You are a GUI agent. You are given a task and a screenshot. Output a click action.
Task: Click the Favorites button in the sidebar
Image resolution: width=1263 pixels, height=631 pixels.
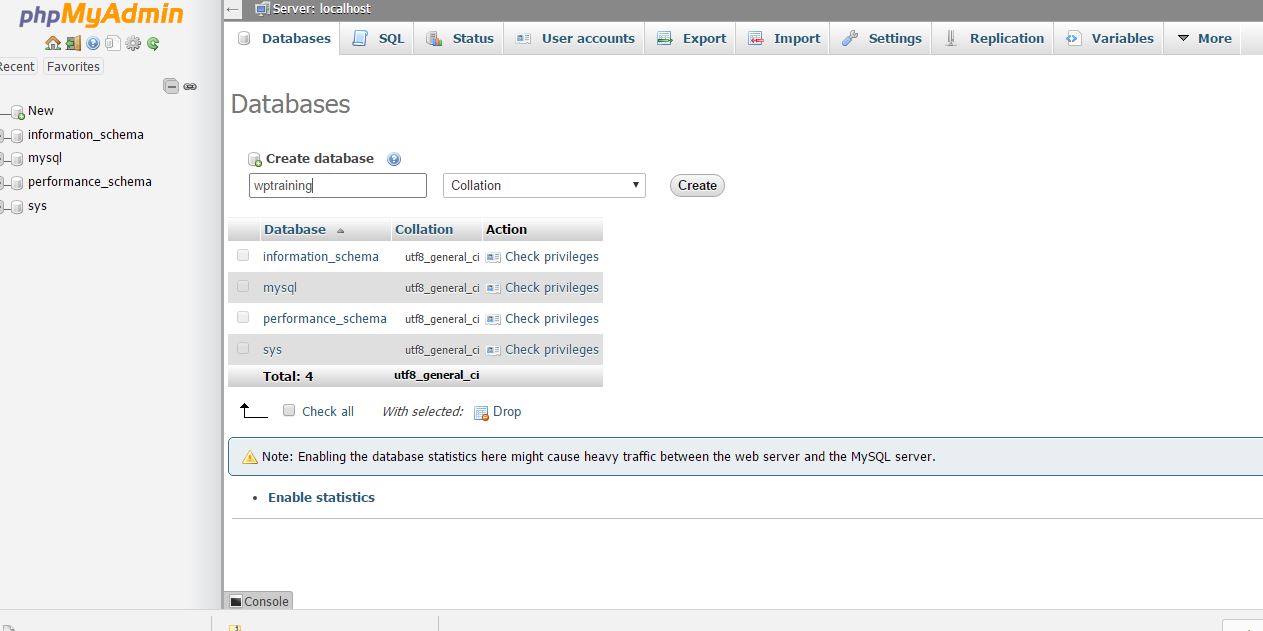coord(73,66)
